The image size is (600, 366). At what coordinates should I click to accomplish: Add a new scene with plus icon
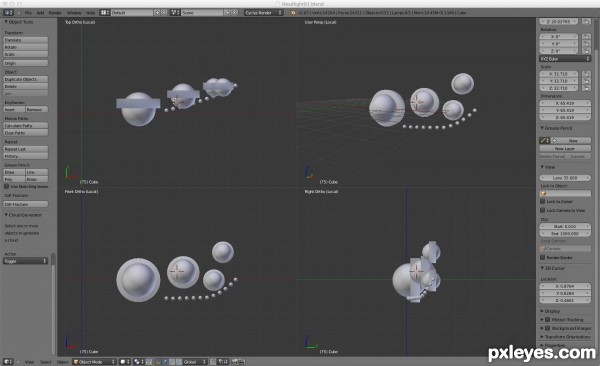[x=227, y=13]
